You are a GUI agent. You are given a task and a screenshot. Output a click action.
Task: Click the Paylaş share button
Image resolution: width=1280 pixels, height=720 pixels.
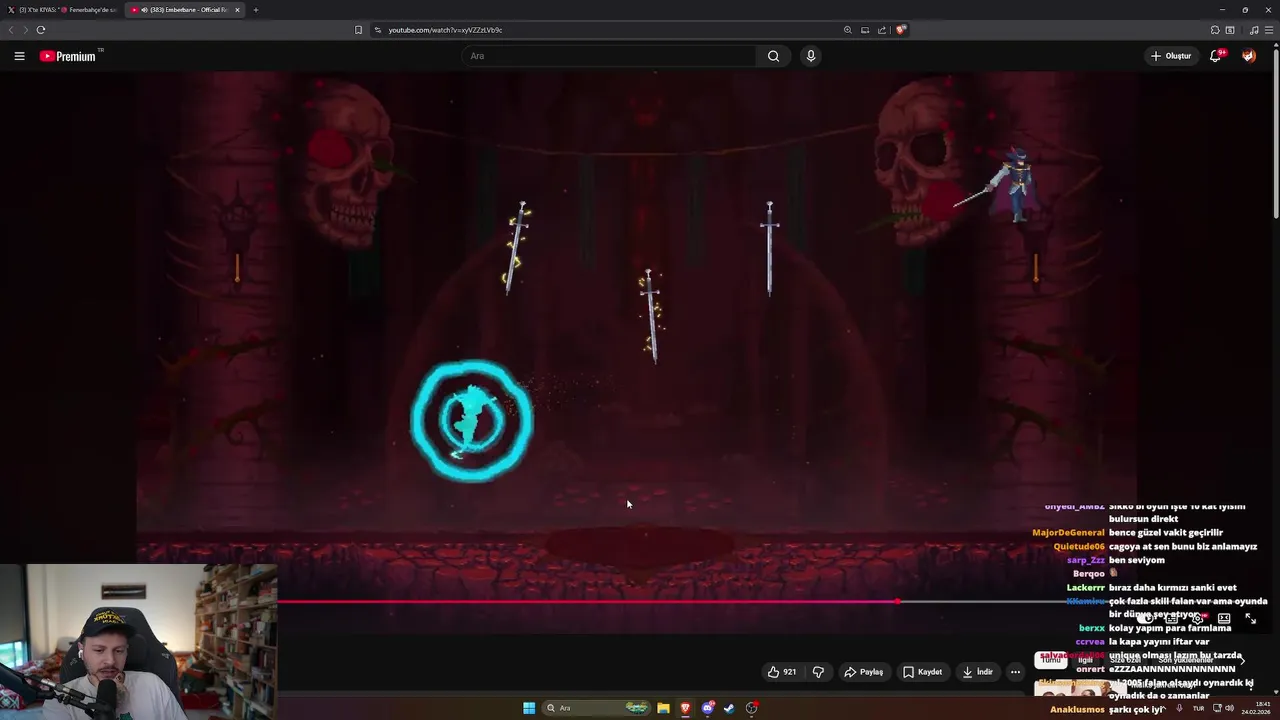click(x=864, y=672)
